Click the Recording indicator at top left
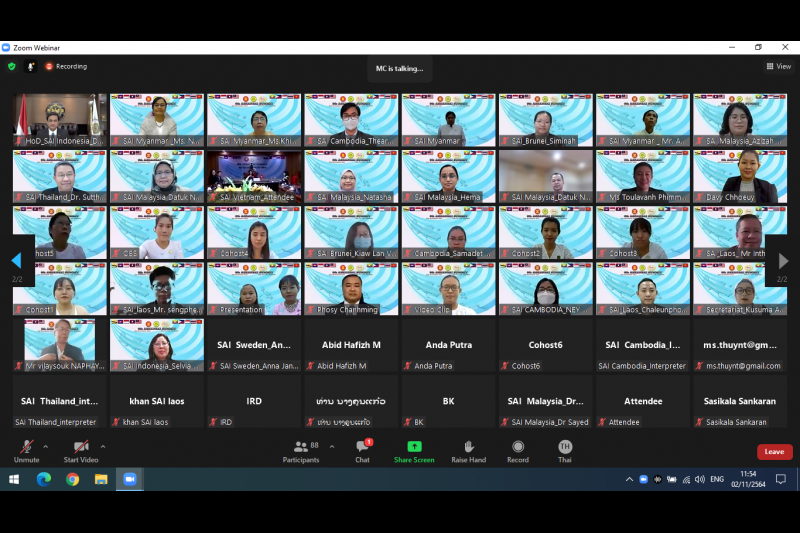The image size is (800, 533). coord(66,67)
